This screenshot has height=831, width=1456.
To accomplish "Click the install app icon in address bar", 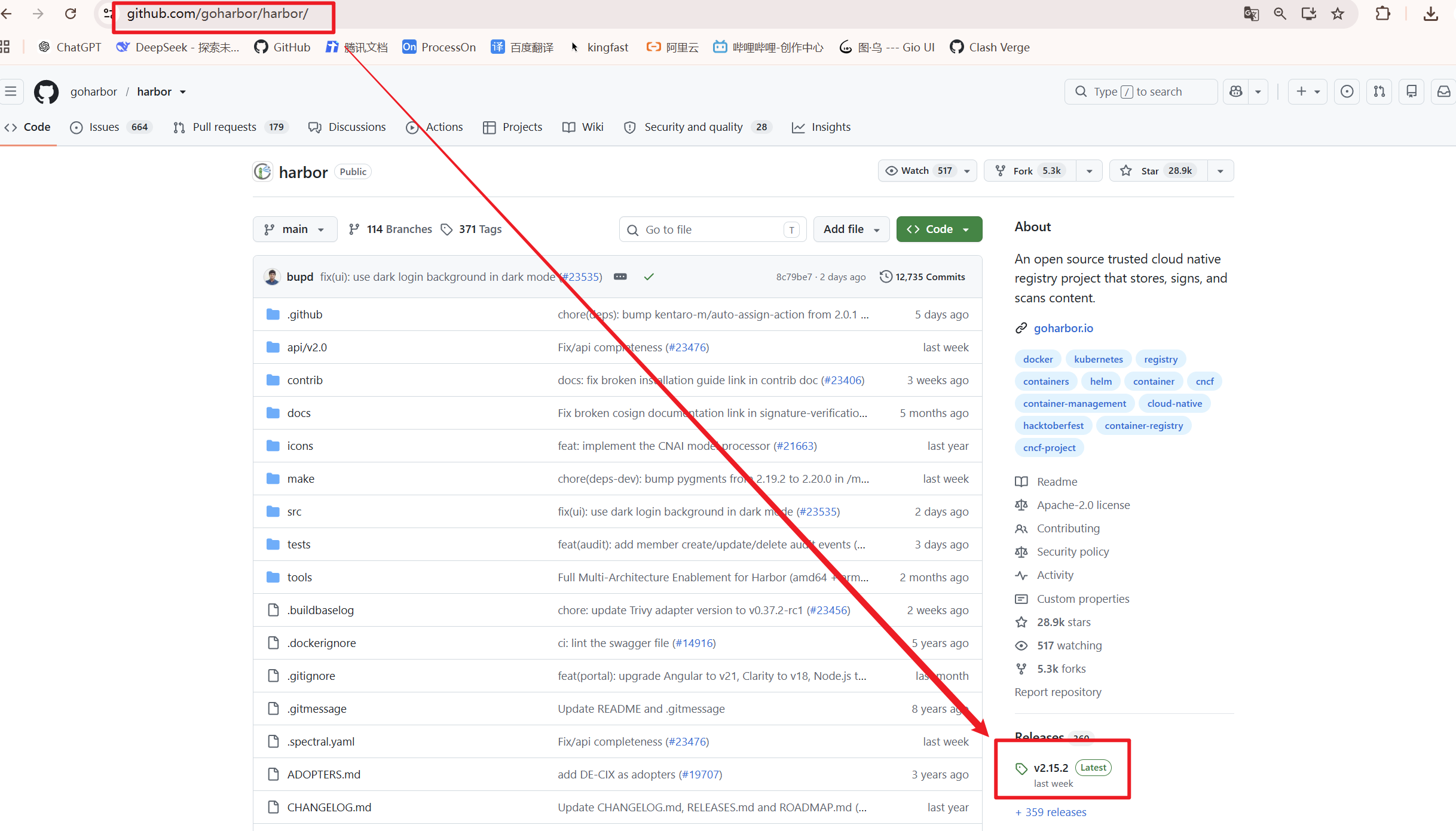I will [1309, 13].
